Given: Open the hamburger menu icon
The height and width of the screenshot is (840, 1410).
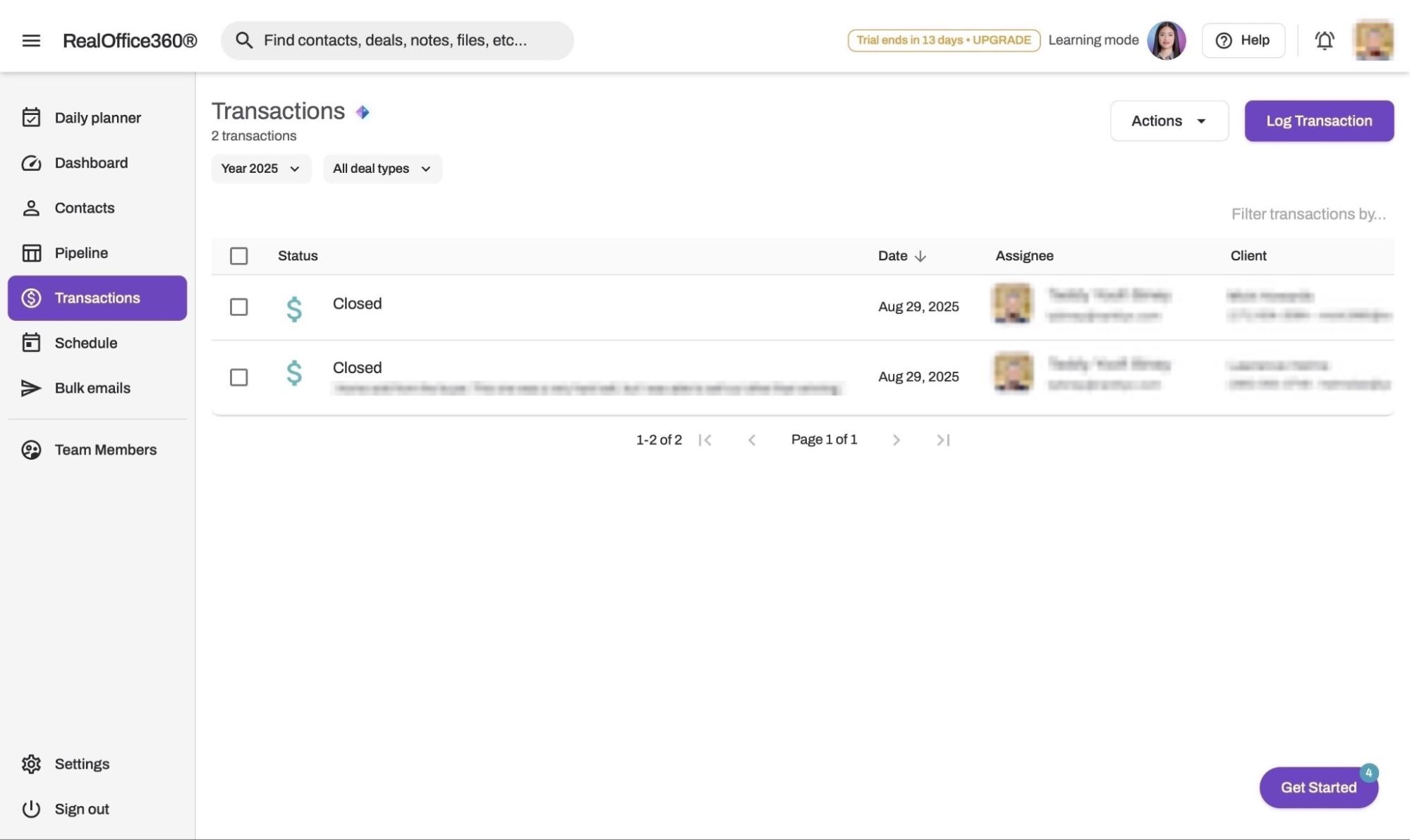Looking at the screenshot, I should click(31, 40).
